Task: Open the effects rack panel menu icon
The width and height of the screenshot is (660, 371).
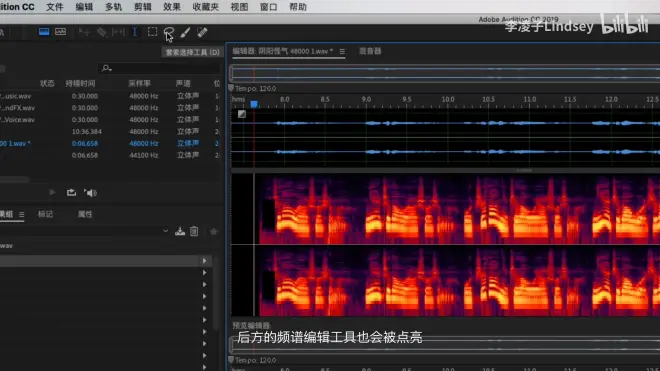Action: tap(21, 214)
